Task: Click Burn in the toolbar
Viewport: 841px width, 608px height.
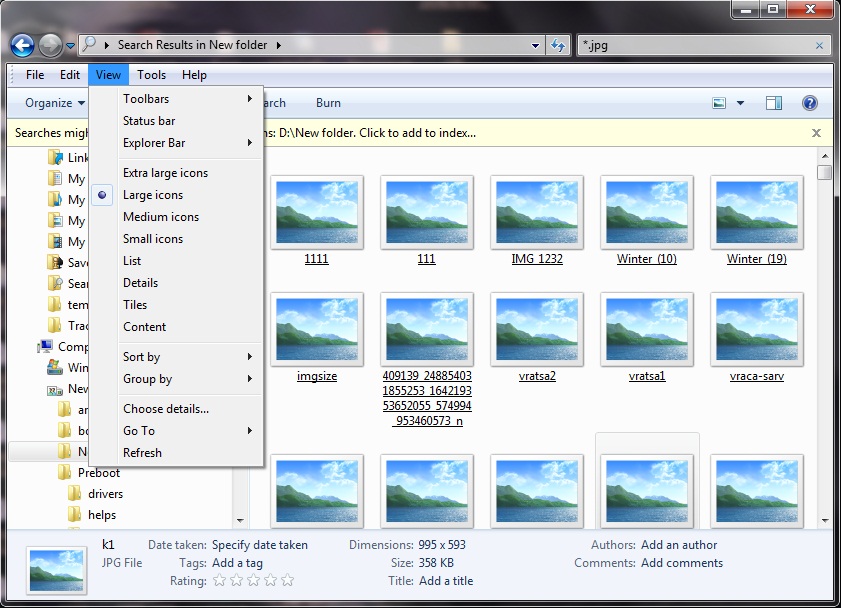Action: [328, 103]
